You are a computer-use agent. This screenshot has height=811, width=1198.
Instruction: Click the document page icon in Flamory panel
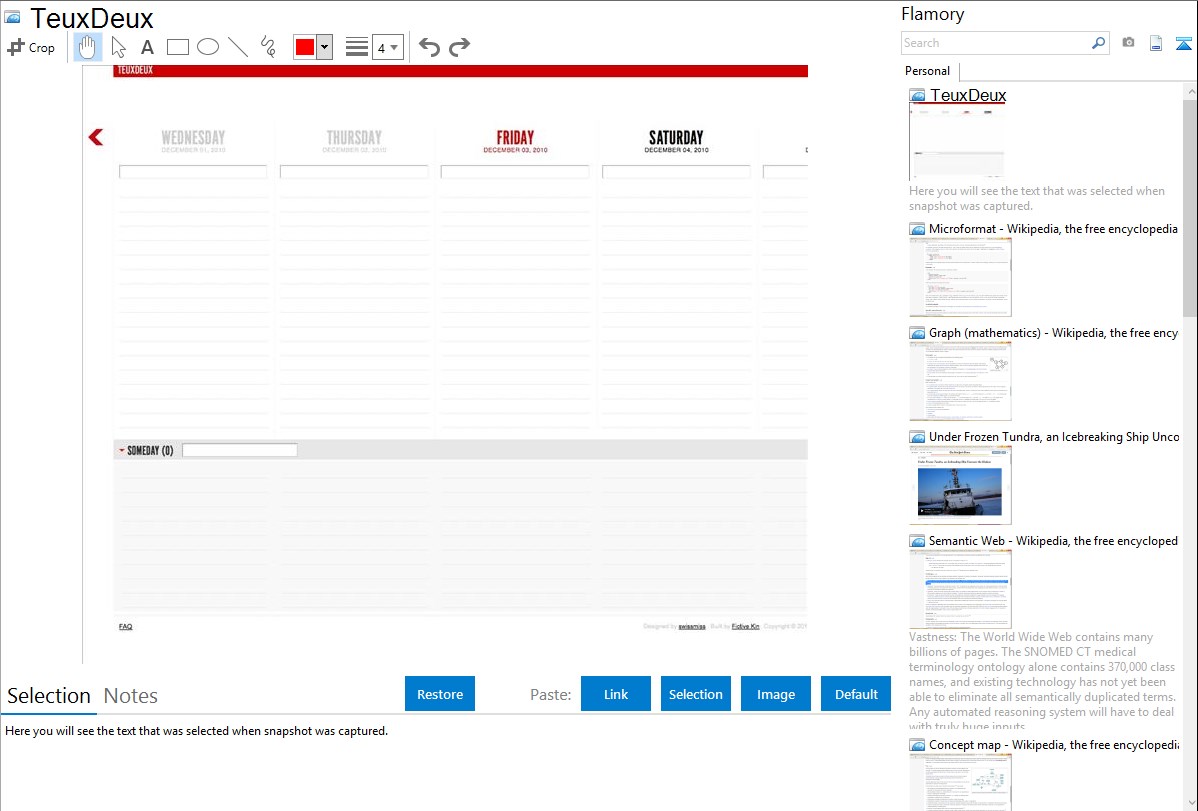click(1156, 43)
